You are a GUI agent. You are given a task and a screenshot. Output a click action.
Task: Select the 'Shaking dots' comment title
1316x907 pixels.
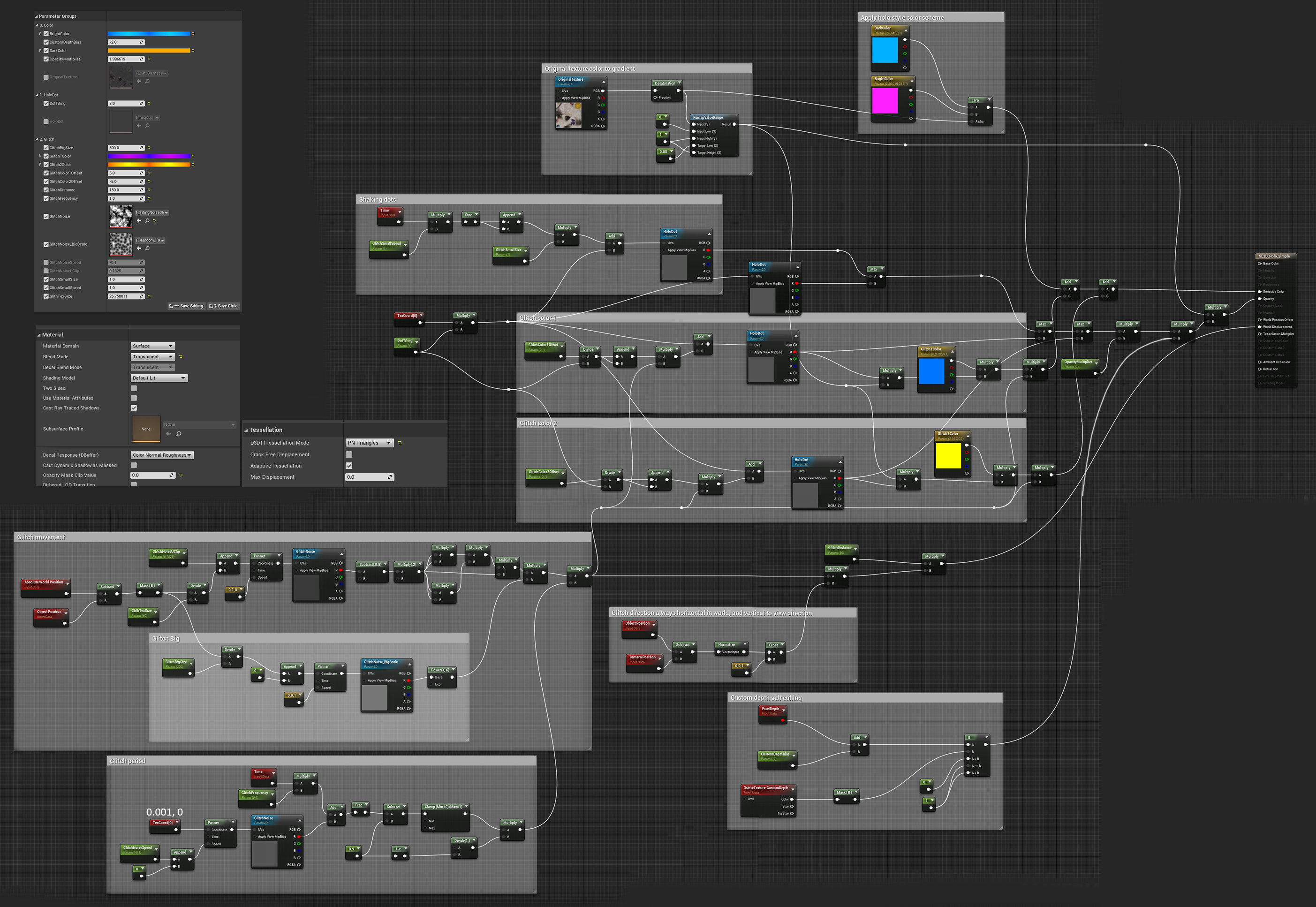377,200
